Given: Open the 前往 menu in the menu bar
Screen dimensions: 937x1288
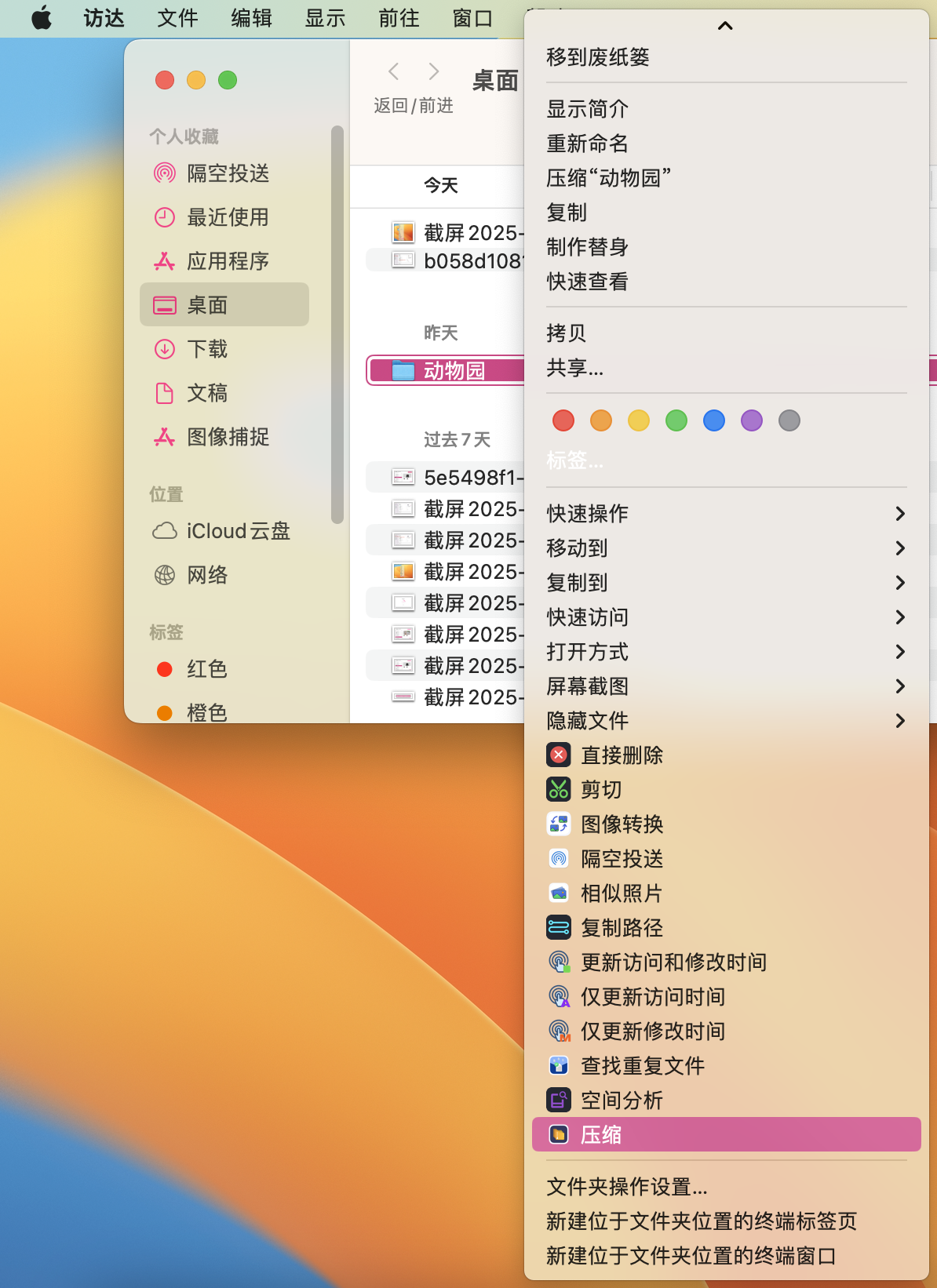Looking at the screenshot, I should [399, 18].
